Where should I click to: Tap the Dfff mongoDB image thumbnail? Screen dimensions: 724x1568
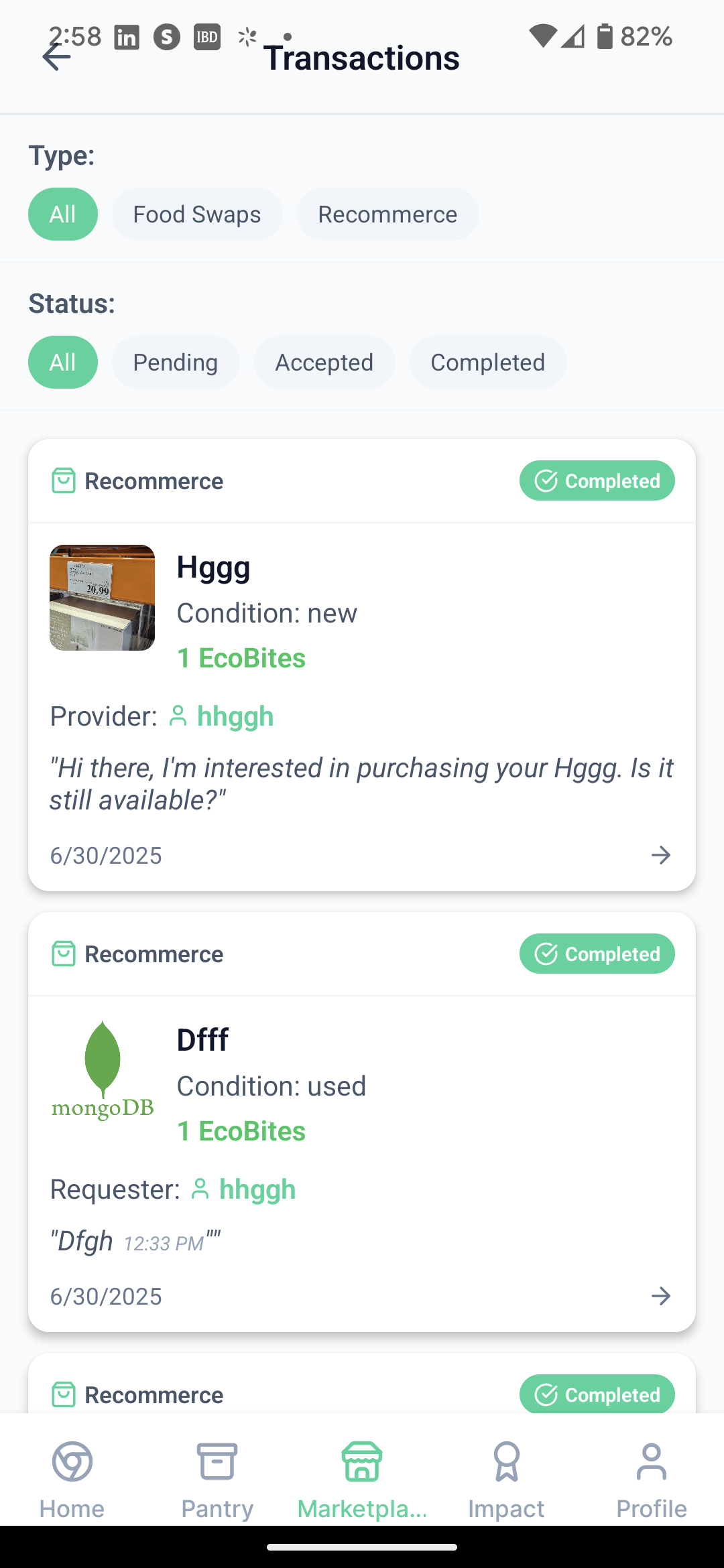[103, 1071]
